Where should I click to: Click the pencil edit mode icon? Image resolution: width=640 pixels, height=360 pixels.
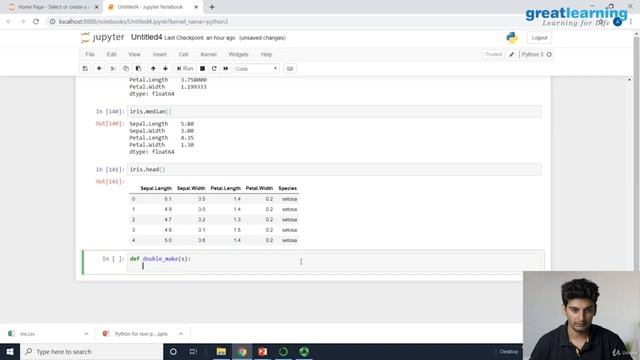click(x=511, y=54)
